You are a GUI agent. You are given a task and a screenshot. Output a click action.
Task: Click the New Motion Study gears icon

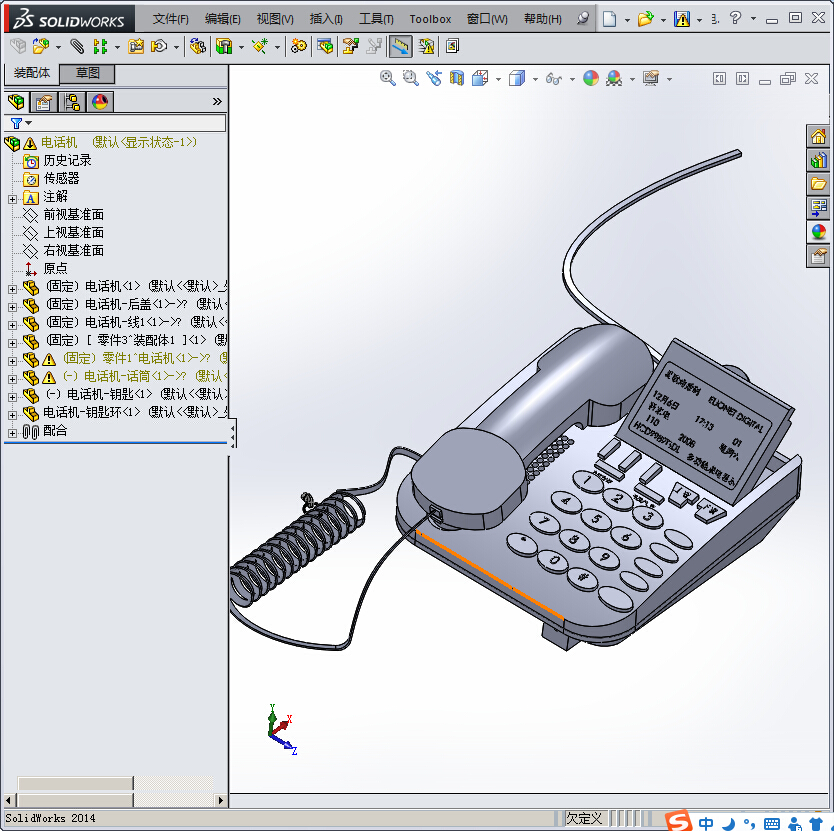pos(298,46)
